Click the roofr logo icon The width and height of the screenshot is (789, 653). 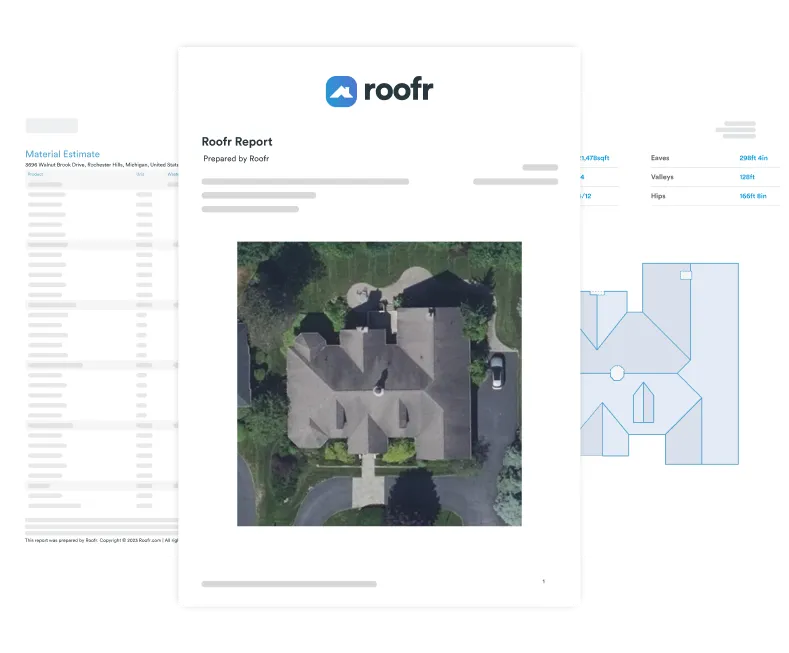click(341, 91)
